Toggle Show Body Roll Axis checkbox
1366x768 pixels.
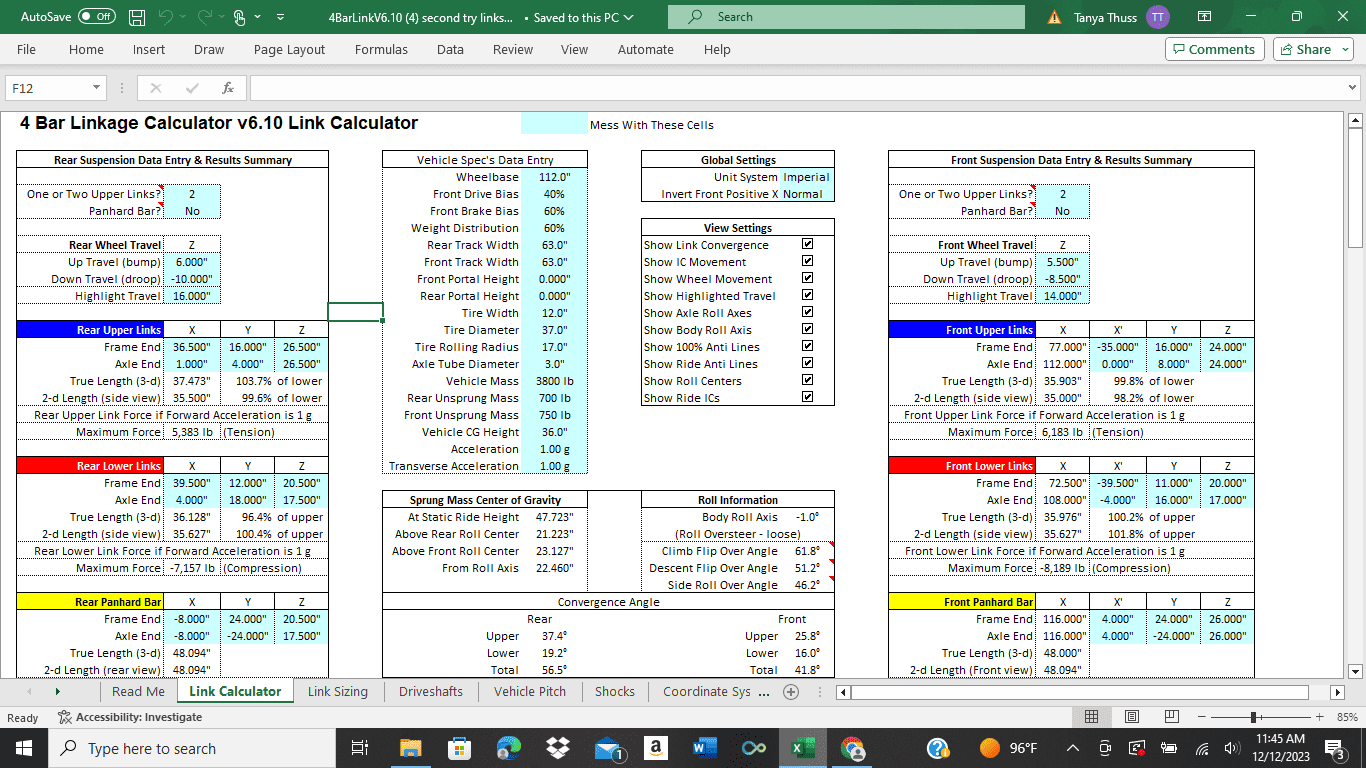[808, 329]
